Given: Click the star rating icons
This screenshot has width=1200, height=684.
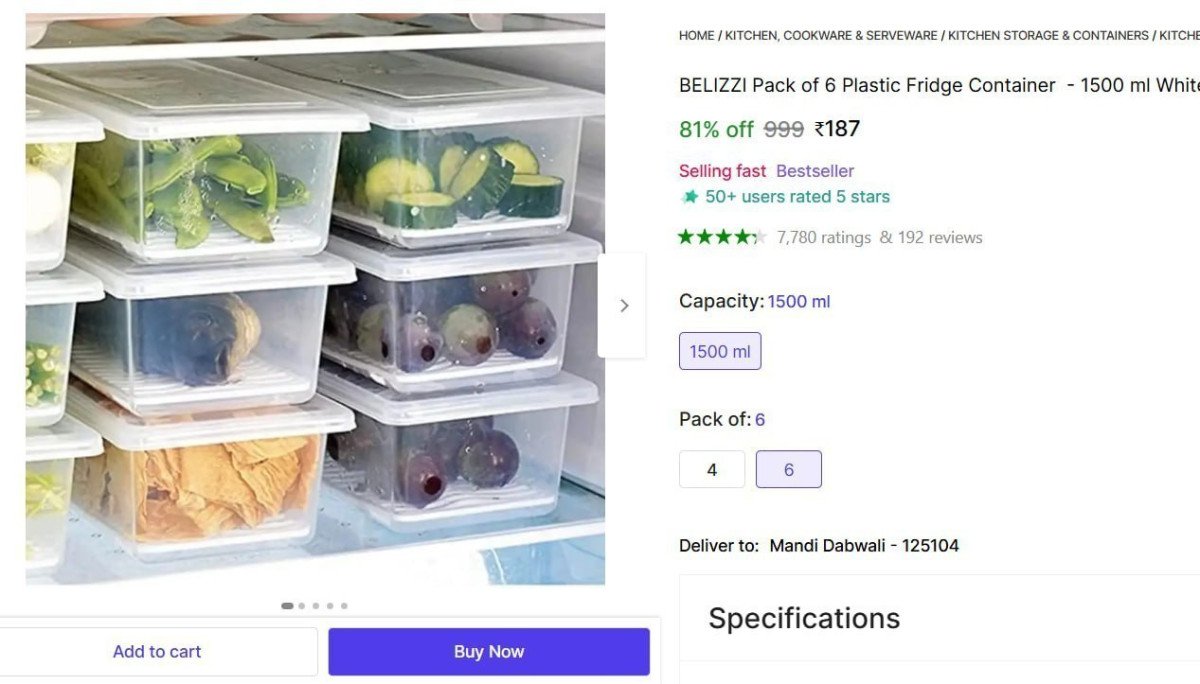Looking at the screenshot, I should 722,237.
